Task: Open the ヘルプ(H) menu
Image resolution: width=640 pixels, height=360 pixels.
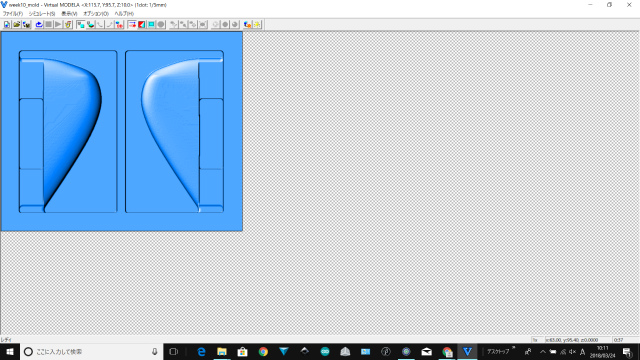Action: click(x=124, y=13)
